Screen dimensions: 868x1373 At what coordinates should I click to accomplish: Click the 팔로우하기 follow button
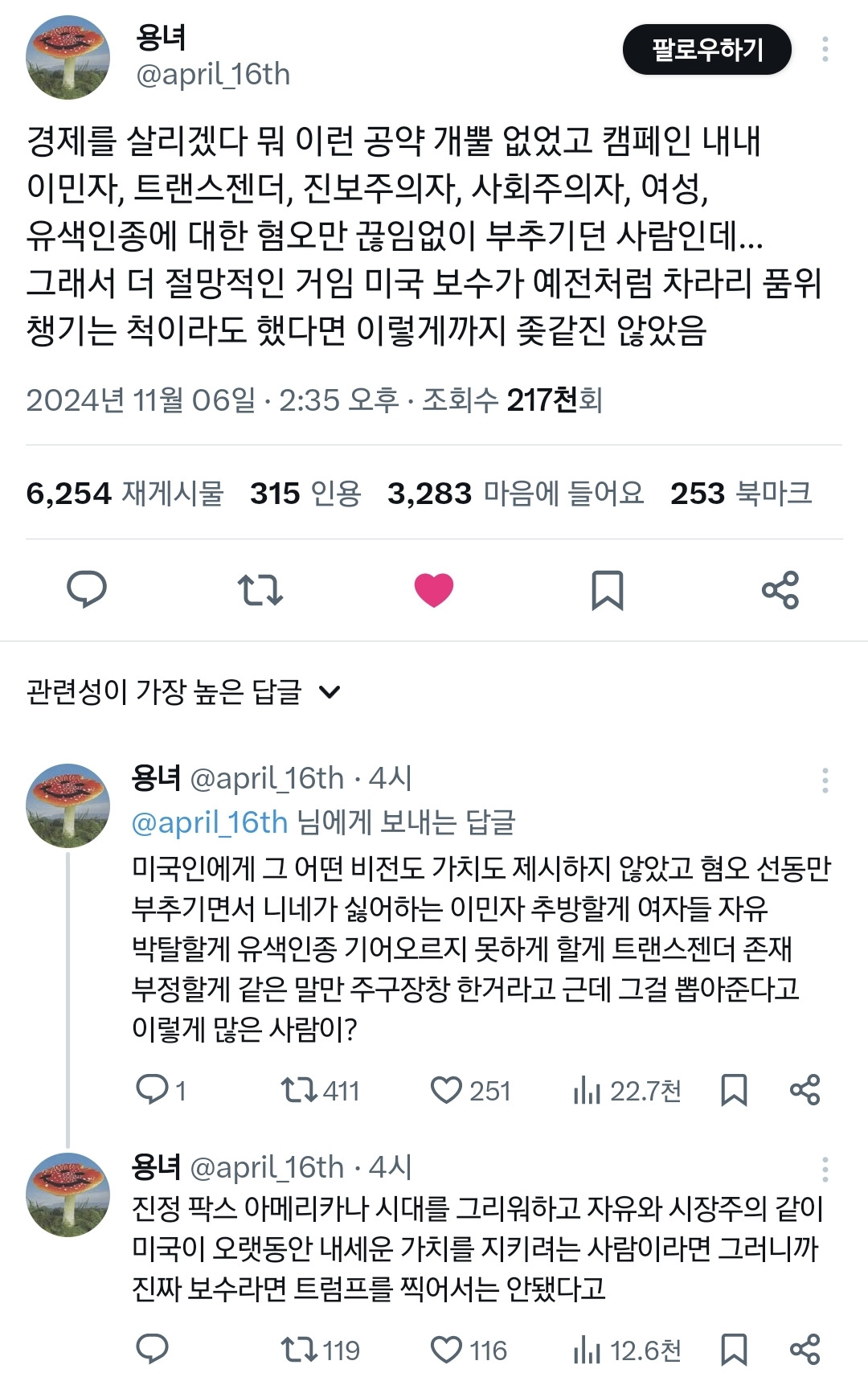click(706, 50)
